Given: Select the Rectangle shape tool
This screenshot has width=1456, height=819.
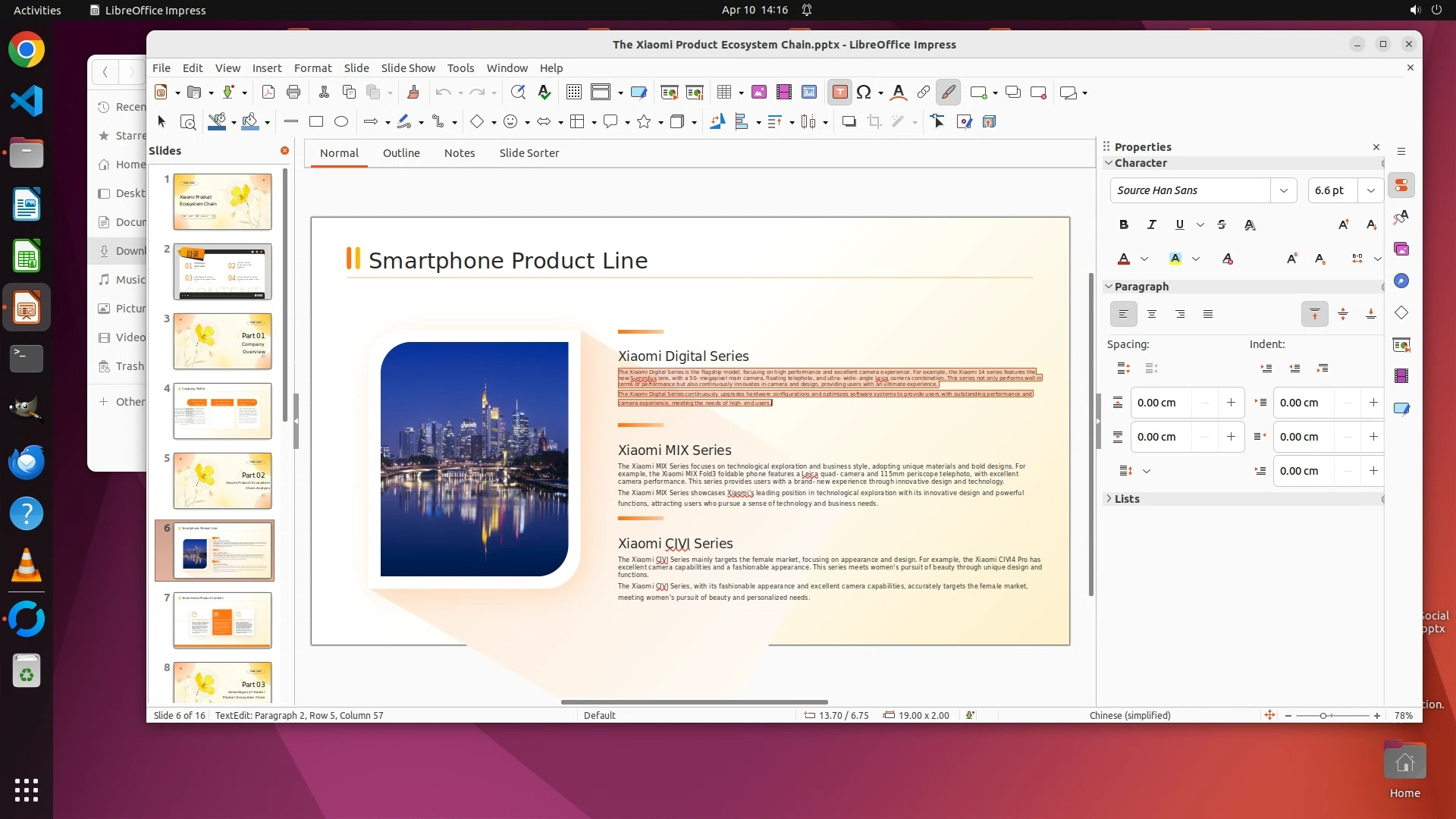Looking at the screenshot, I should tap(316, 121).
